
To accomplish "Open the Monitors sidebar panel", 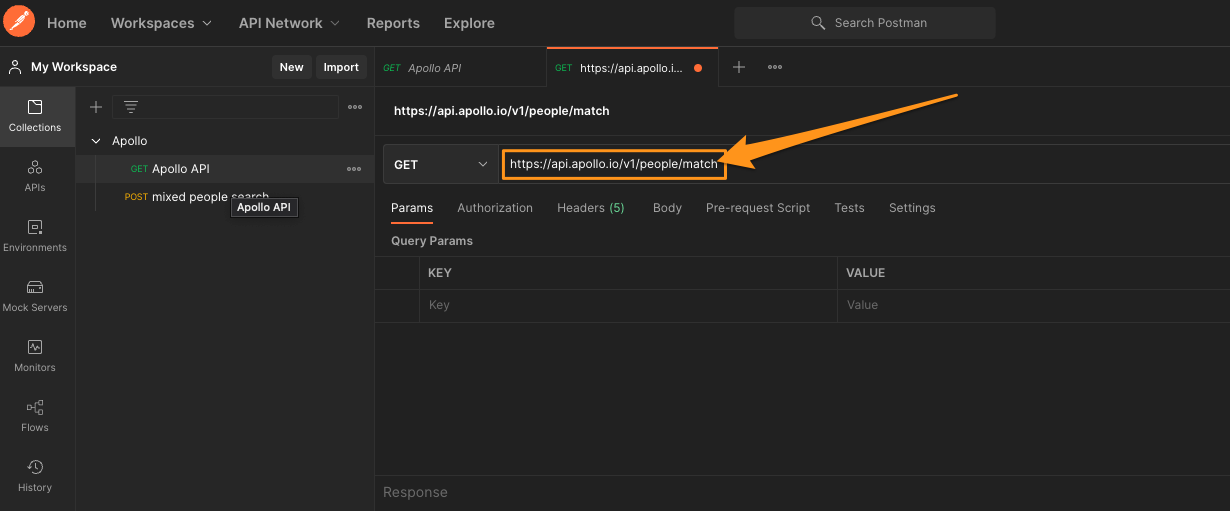I will pos(35,356).
